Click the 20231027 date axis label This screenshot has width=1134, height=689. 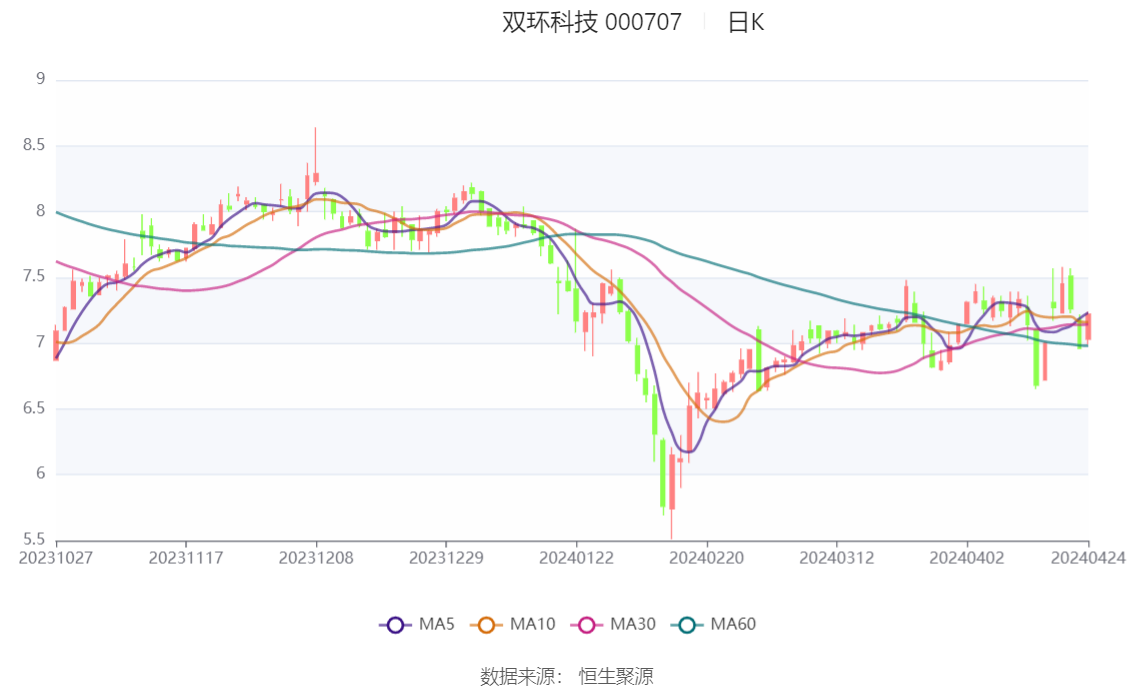56,557
